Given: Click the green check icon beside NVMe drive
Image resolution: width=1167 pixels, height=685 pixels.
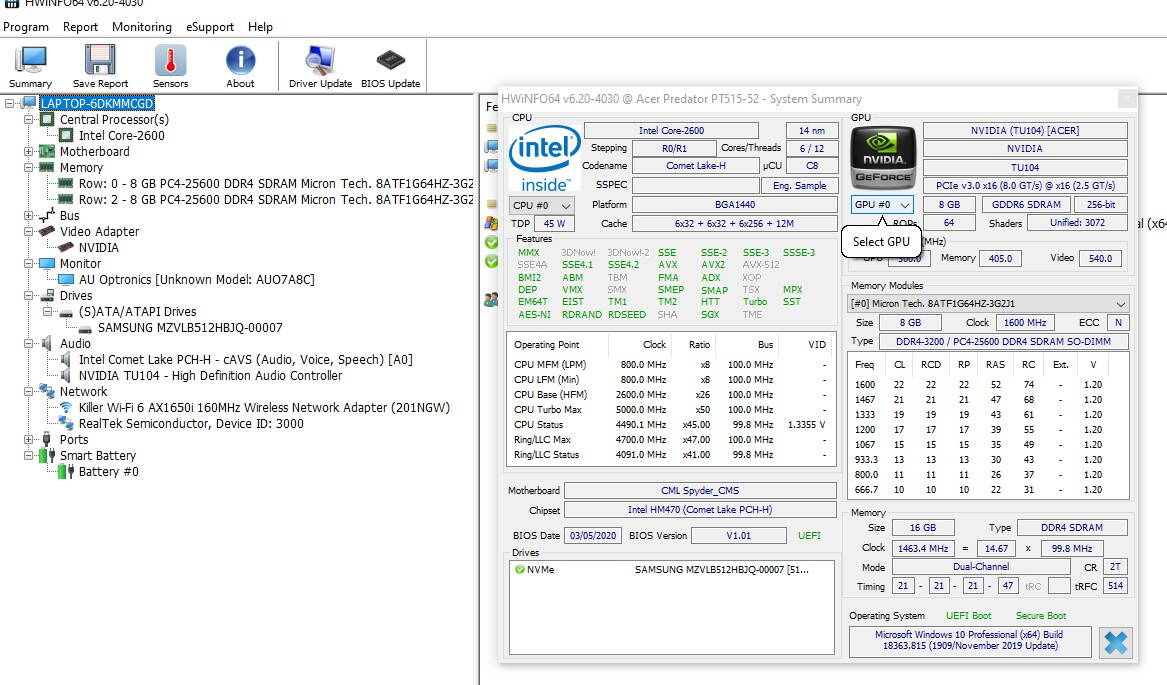Looking at the screenshot, I should click(519, 570).
